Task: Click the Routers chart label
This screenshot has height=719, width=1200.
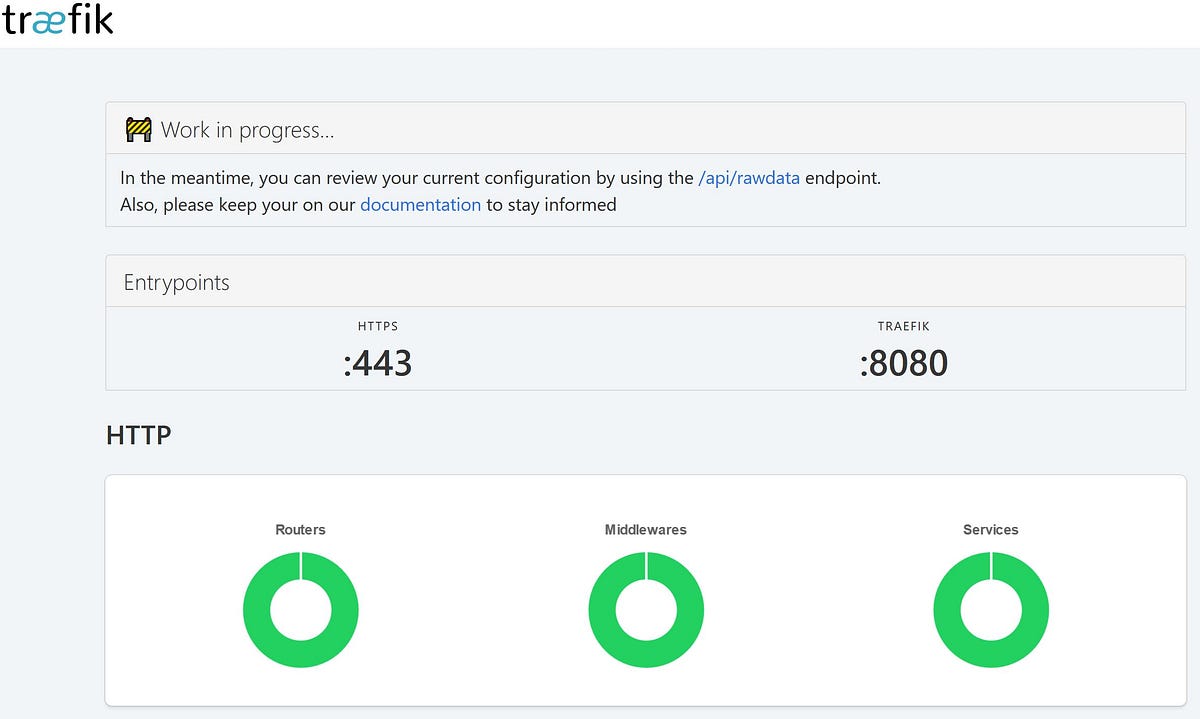Action: [x=300, y=530]
